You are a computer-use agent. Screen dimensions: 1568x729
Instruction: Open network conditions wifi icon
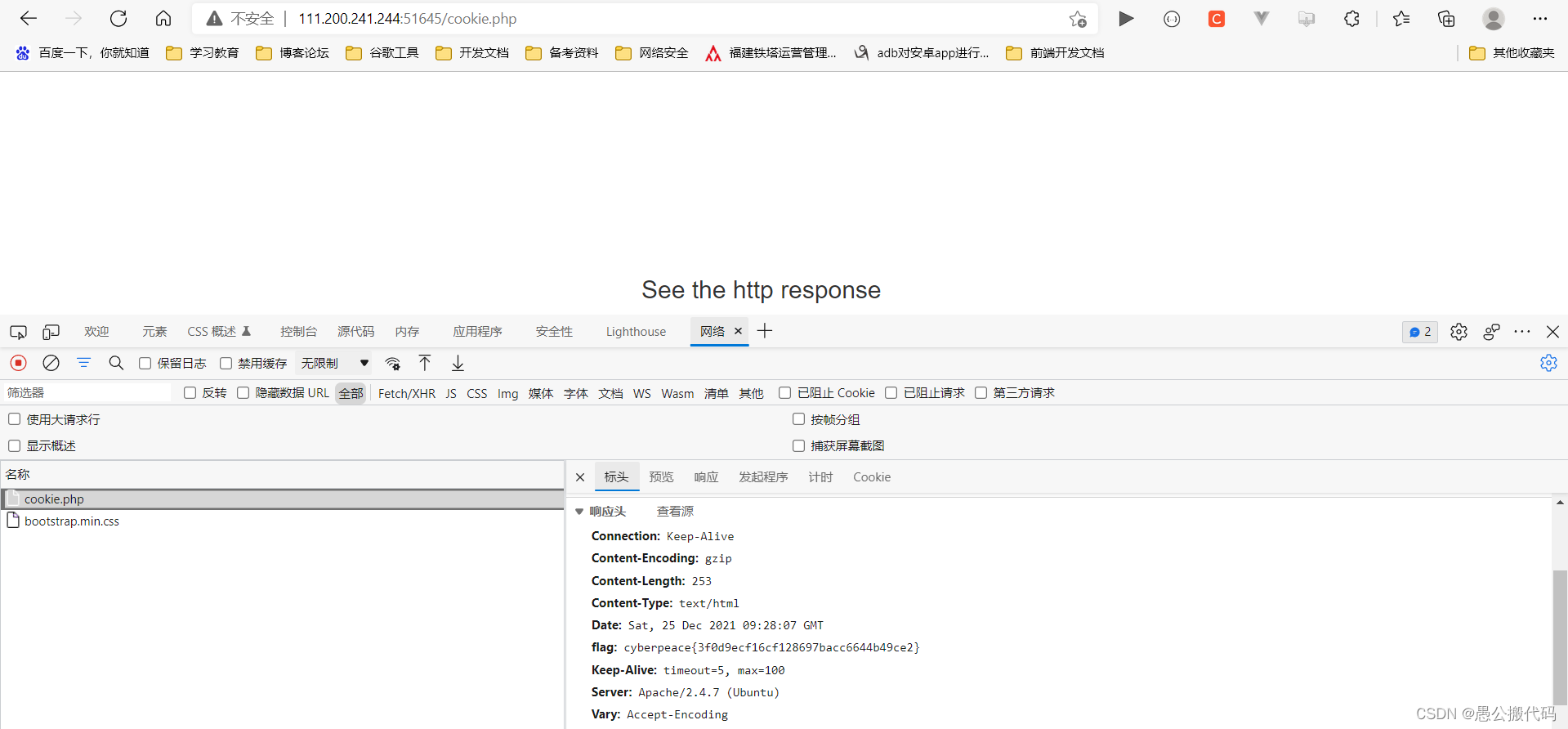click(393, 363)
